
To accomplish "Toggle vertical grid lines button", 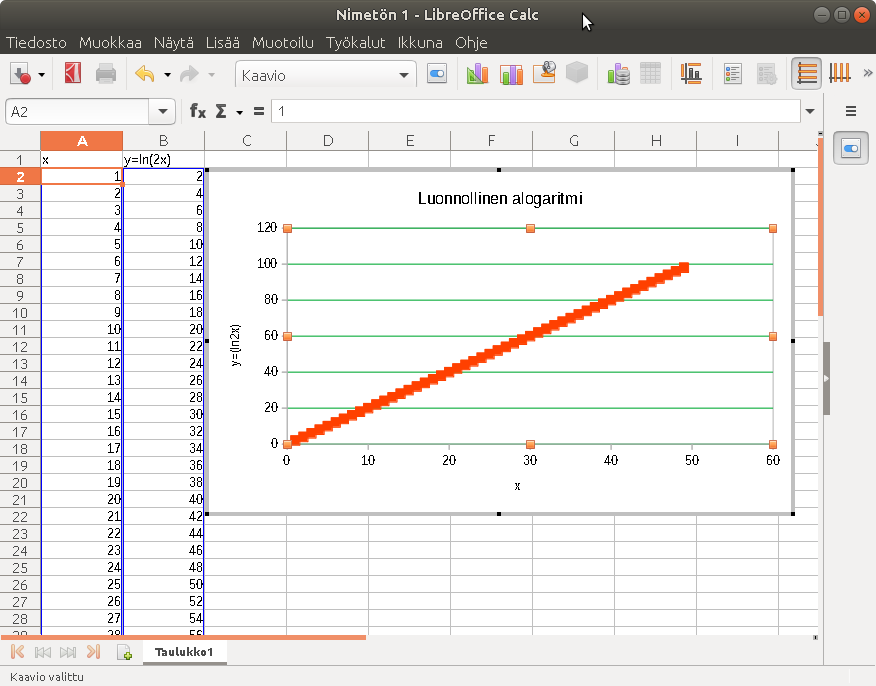I will 840,74.
